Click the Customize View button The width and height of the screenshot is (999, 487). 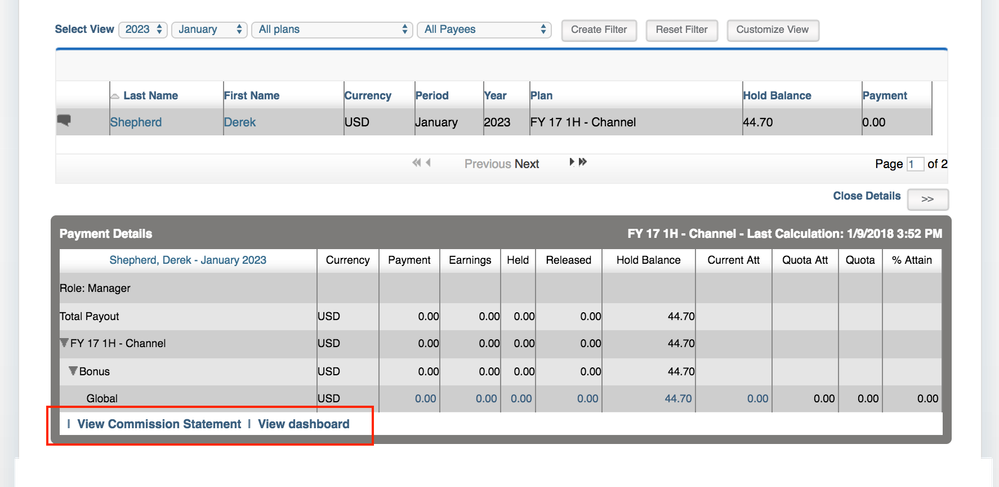point(773,30)
